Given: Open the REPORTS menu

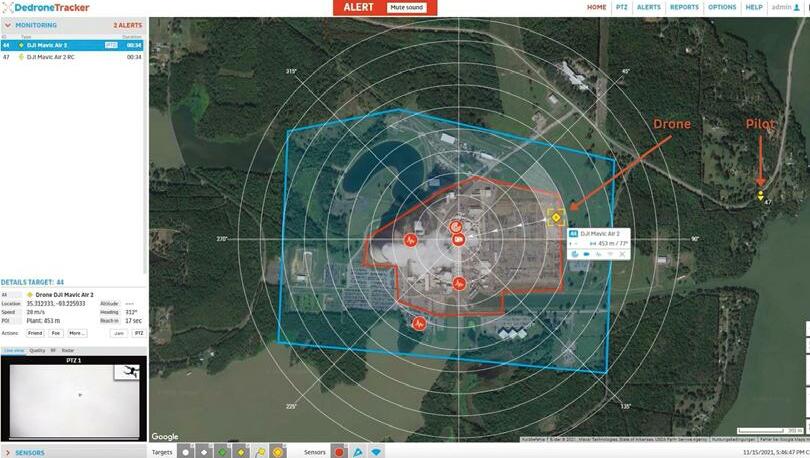Looking at the screenshot, I should click(x=684, y=7).
